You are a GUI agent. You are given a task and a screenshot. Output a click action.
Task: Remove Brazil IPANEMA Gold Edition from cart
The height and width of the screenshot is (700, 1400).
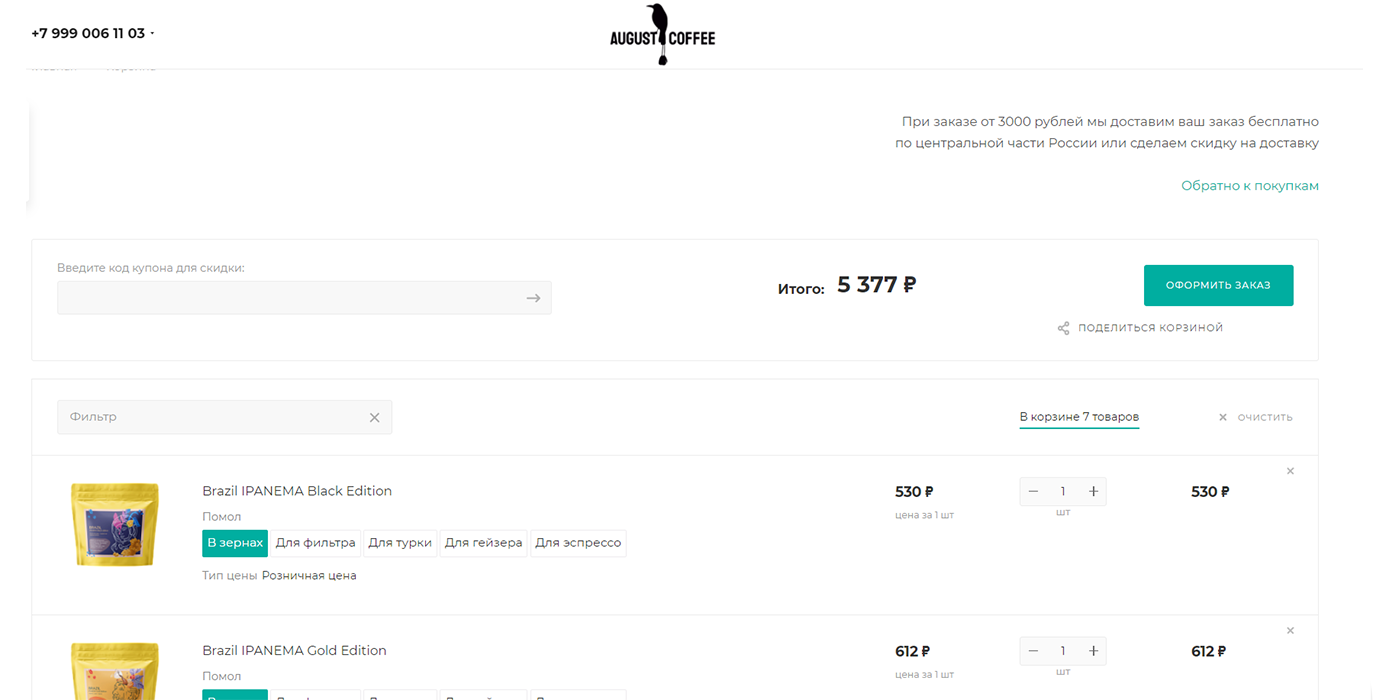(1290, 631)
